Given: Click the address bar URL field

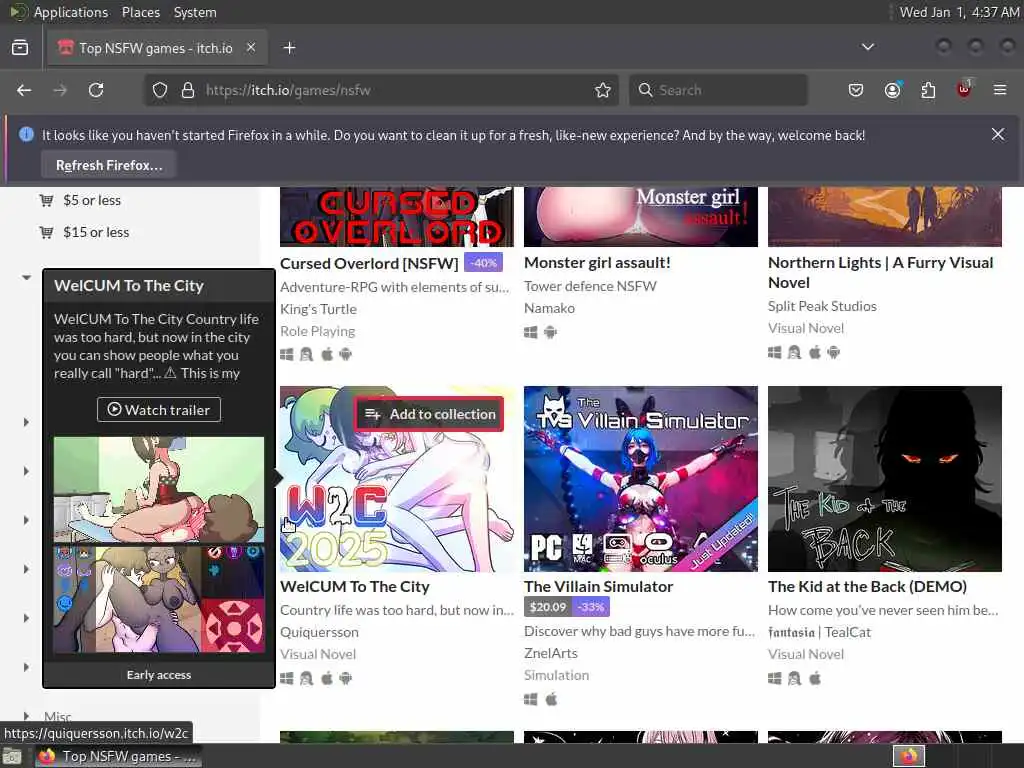Looking at the screenshot, I should pyautogui.click(x=379, y=90).
